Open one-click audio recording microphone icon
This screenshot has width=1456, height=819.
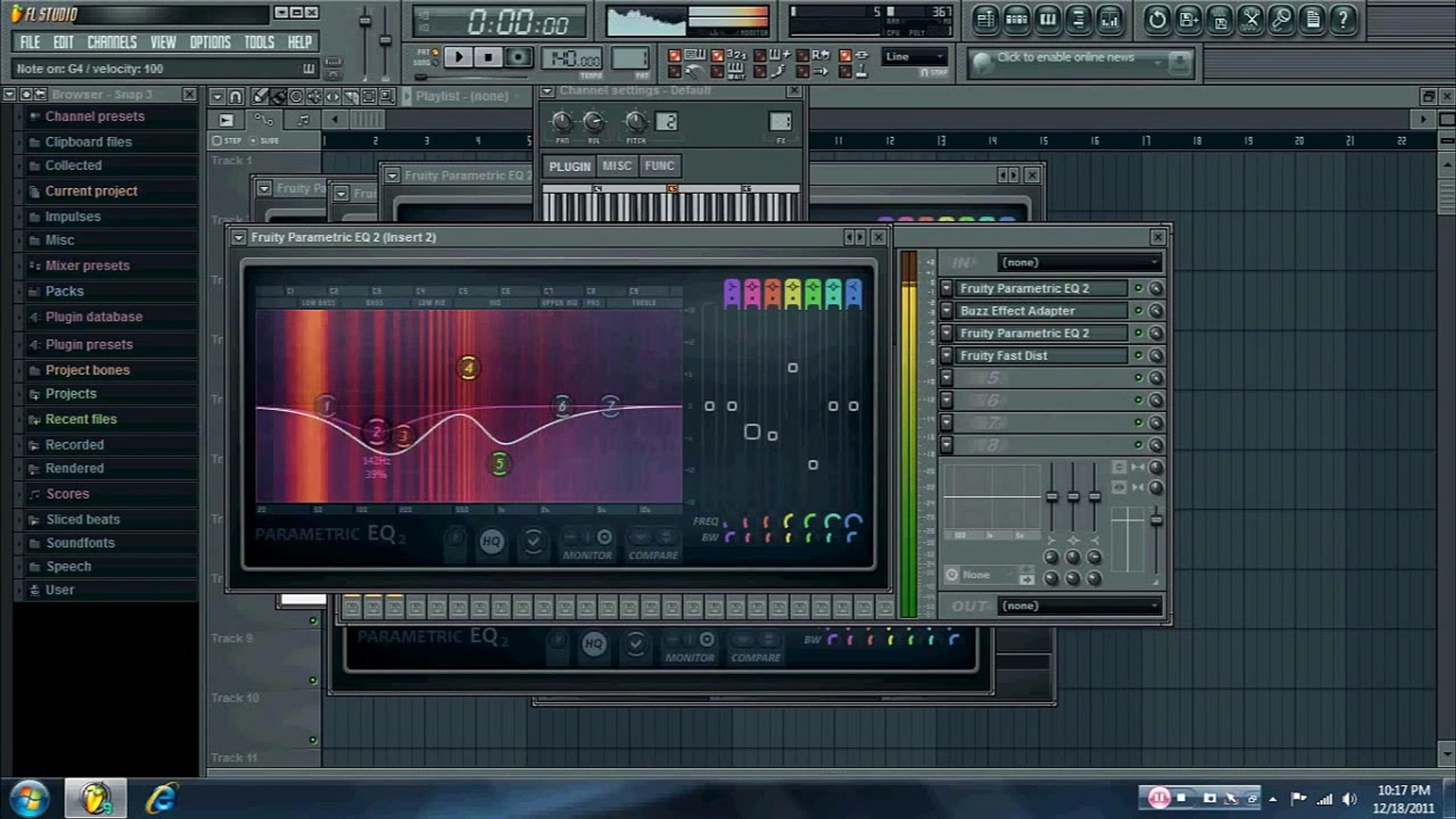1282,20
